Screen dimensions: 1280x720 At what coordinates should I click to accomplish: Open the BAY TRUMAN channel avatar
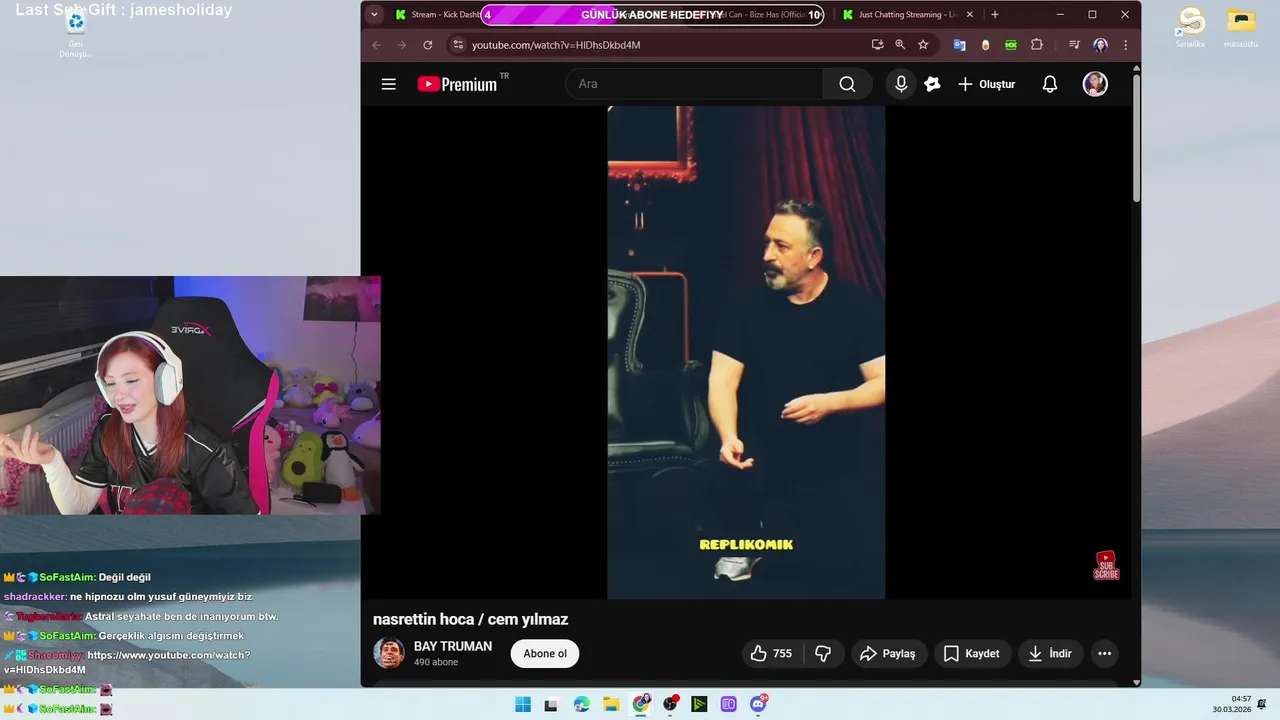389,653
